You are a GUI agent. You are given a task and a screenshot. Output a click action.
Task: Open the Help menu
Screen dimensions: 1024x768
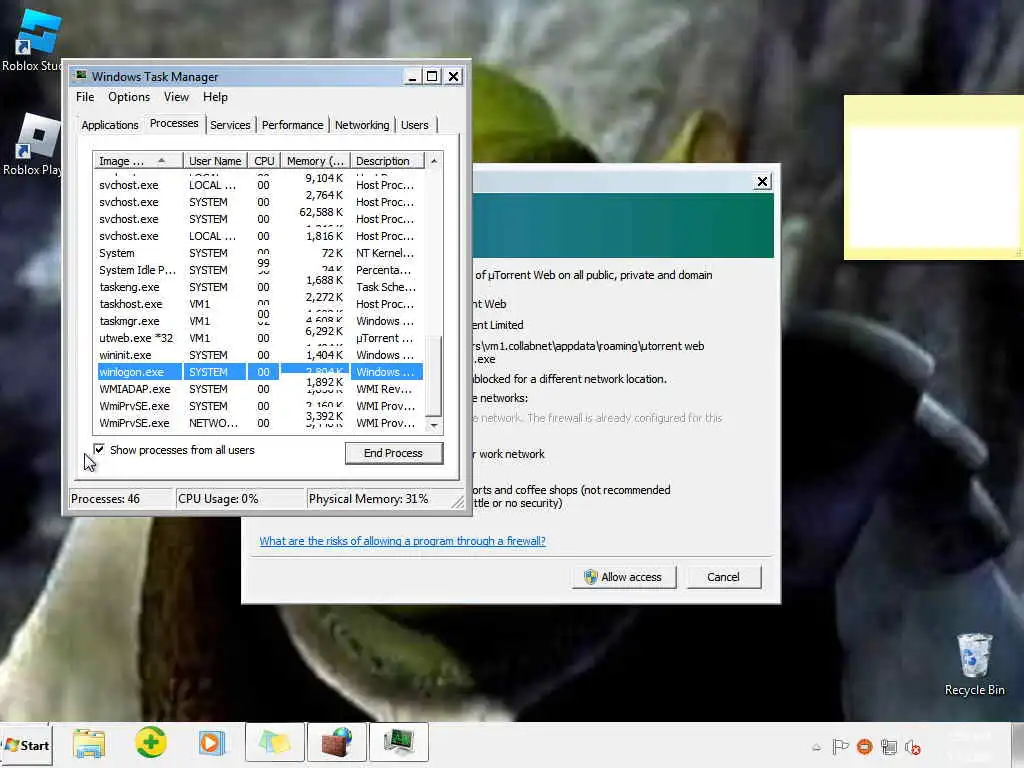click(215, 97)
